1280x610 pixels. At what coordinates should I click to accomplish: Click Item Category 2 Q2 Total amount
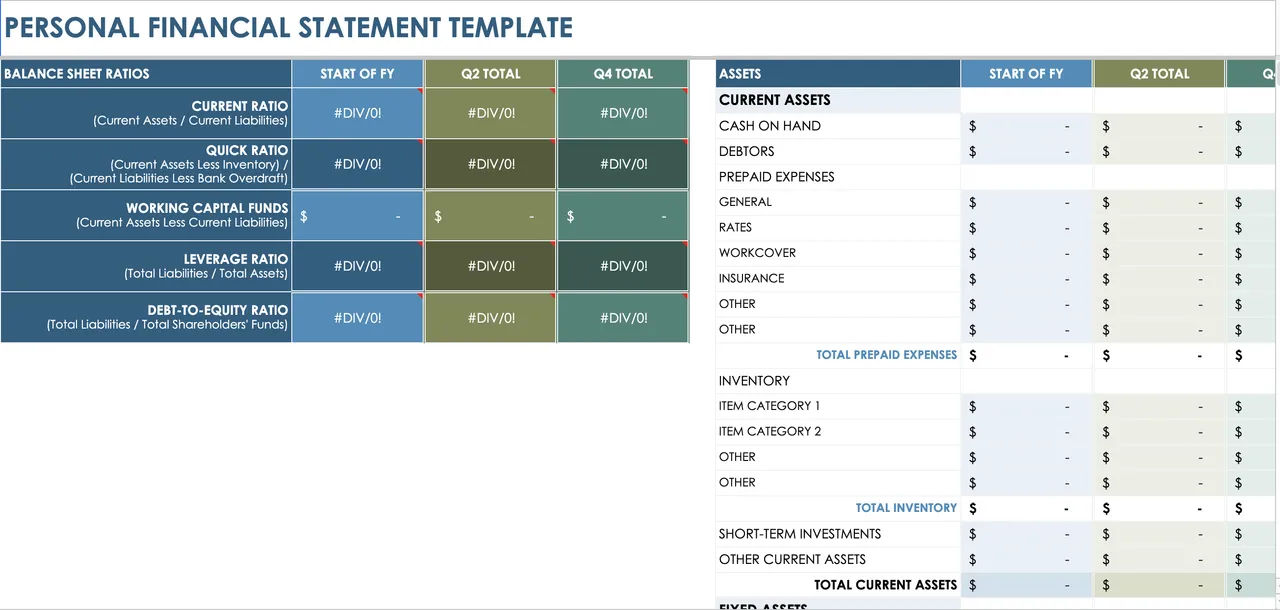coord(1160,432)
